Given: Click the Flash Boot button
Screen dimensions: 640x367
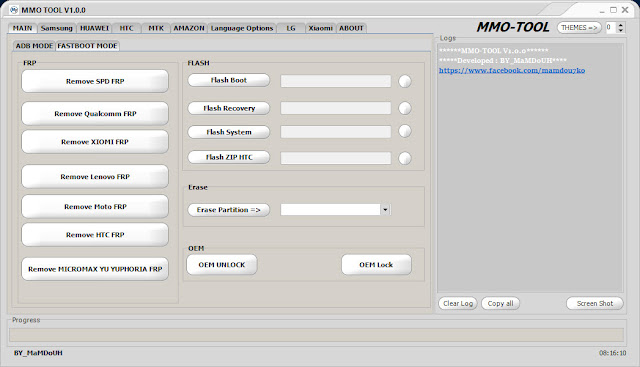Looking at the screenshot, I should pyautogui.click(x=229, y=80).
